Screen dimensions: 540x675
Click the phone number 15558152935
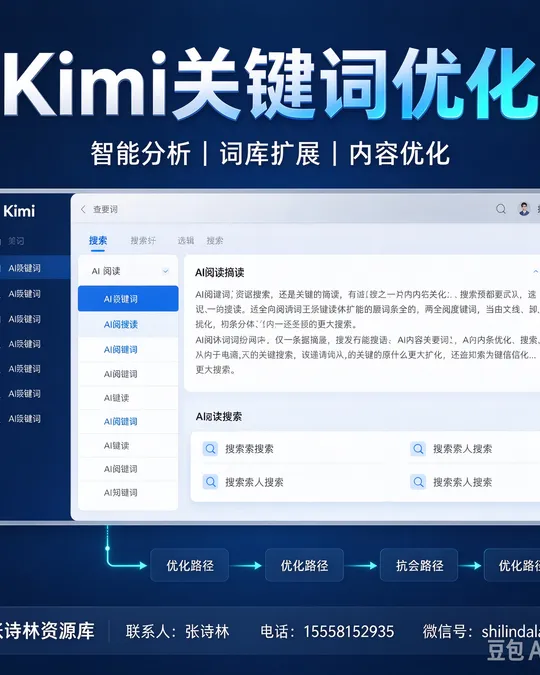(x=349, y=632)
